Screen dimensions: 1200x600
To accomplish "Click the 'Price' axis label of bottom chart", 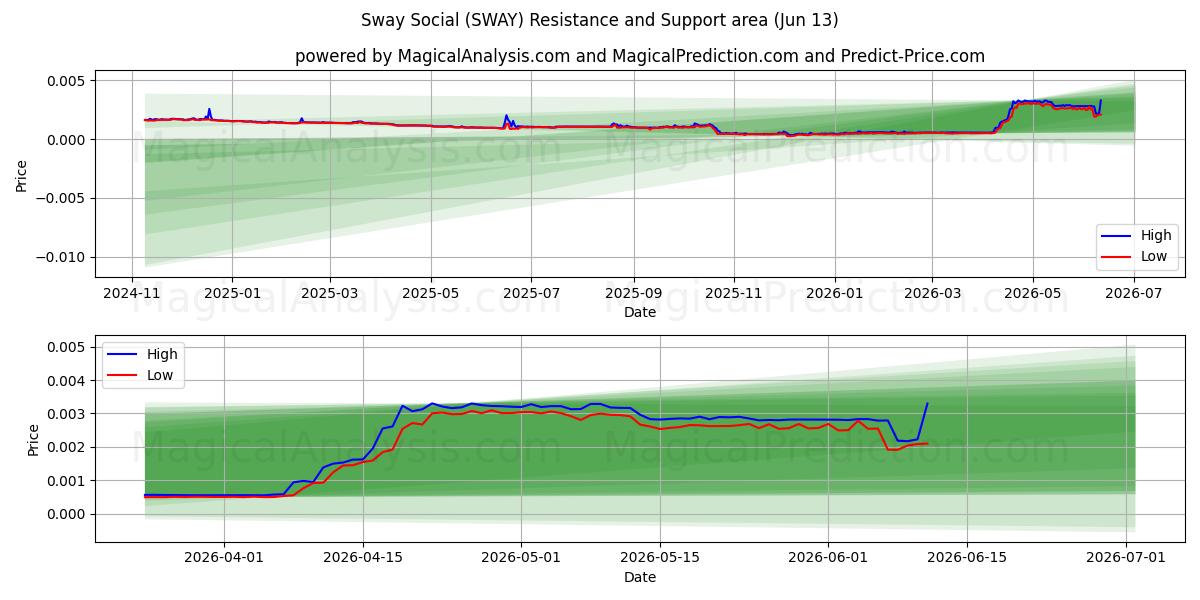I will pyautogui.click(x=33, y=441).
